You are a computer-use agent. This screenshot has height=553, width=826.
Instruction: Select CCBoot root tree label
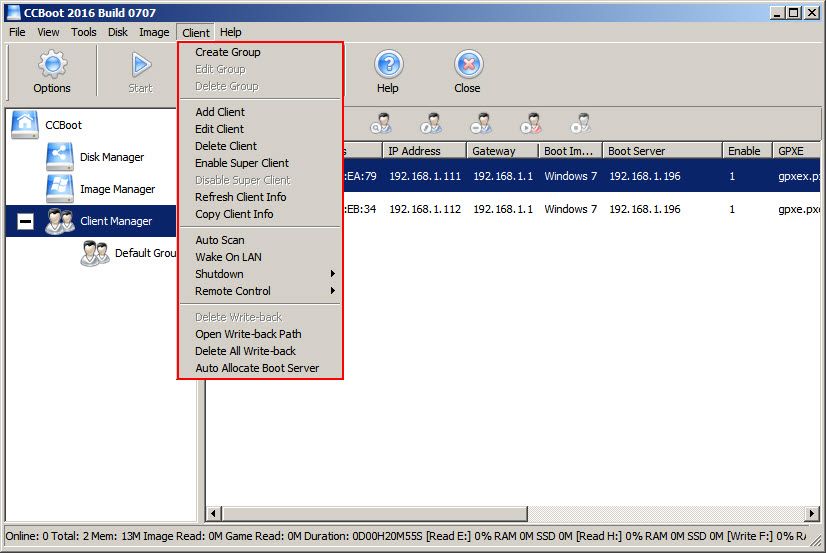(x=63, y=125)
